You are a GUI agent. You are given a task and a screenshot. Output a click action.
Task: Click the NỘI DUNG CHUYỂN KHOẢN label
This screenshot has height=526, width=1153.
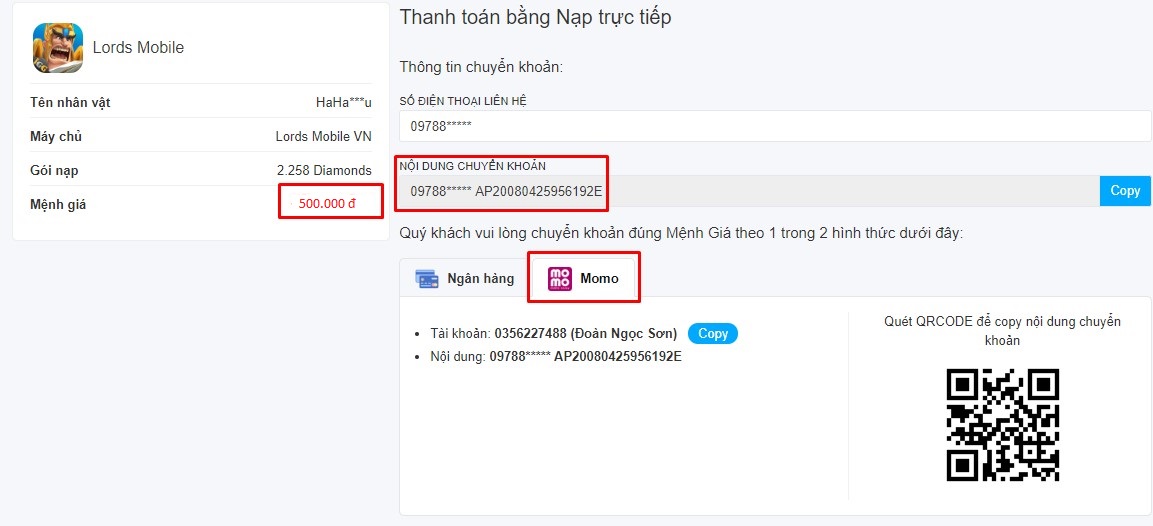pyautogui.click(x=473, y=166)
